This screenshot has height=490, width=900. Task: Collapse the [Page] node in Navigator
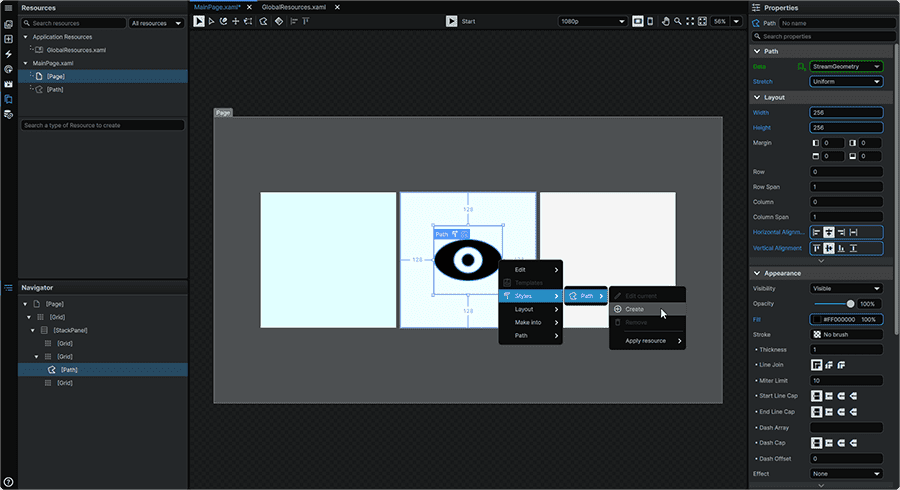point(25,304)
